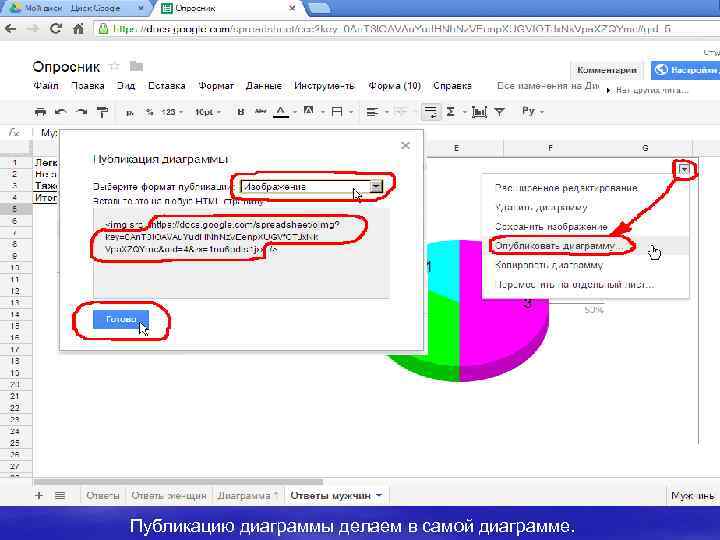Click the Print icon in the toolbar

click(x=40, y=112)
